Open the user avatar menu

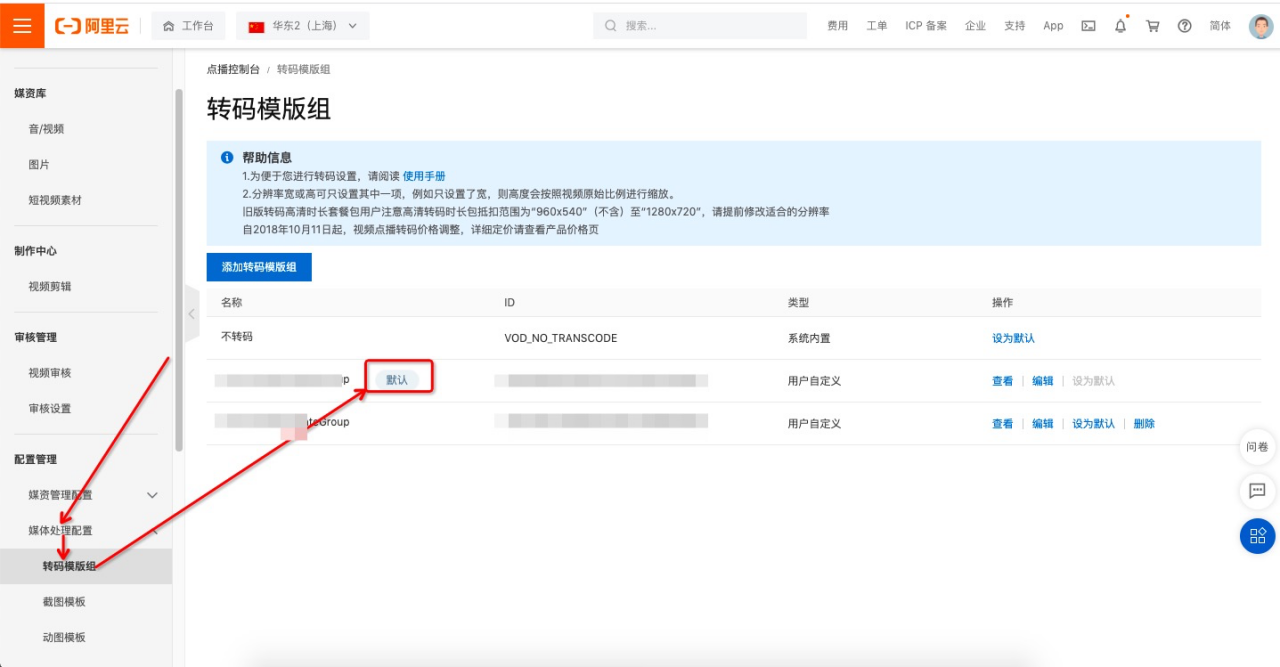point(1260,26)
